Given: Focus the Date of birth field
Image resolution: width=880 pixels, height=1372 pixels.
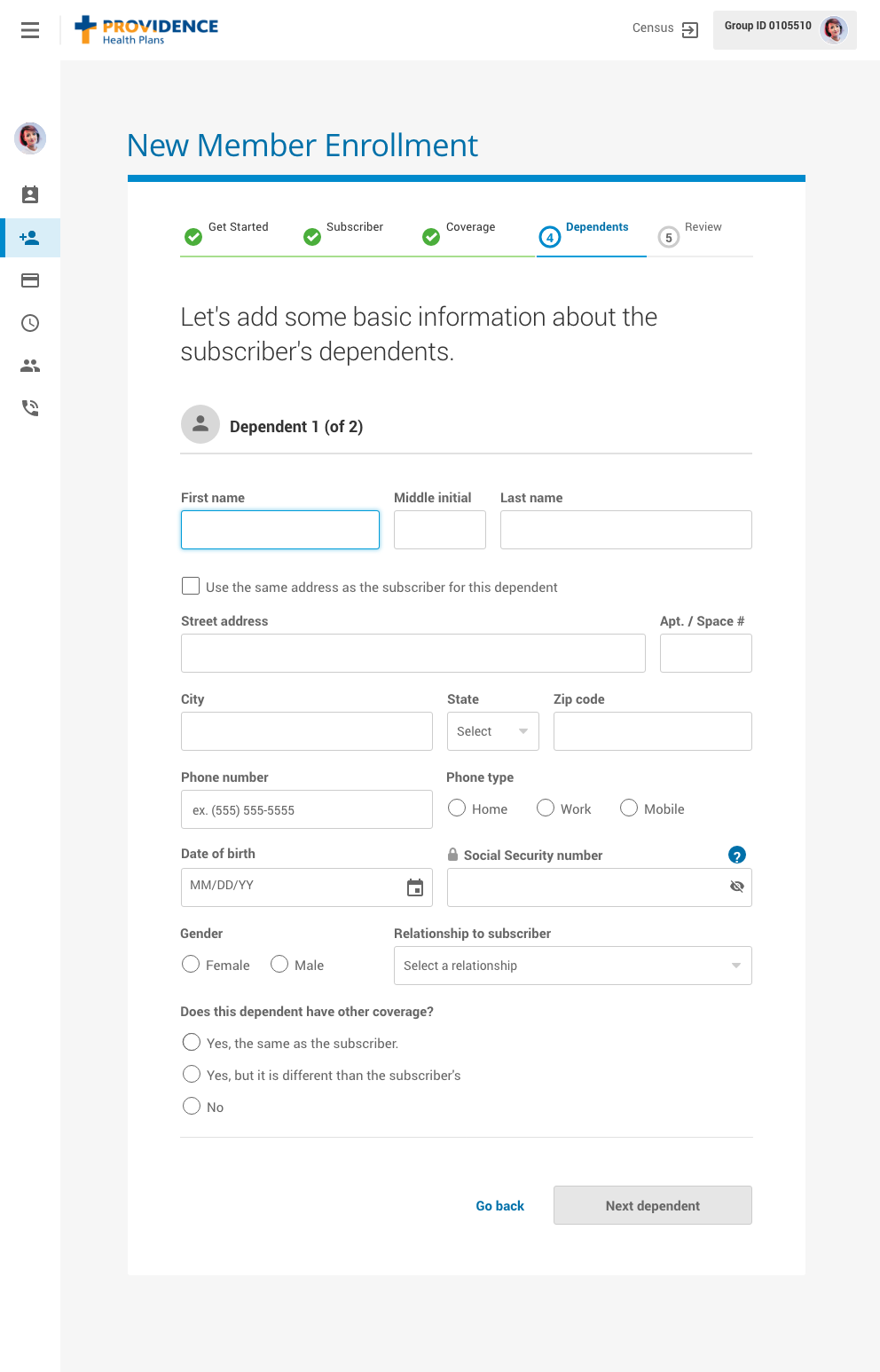Looking at the screenshot, I should pyautogui.click(x=307, y=887).
